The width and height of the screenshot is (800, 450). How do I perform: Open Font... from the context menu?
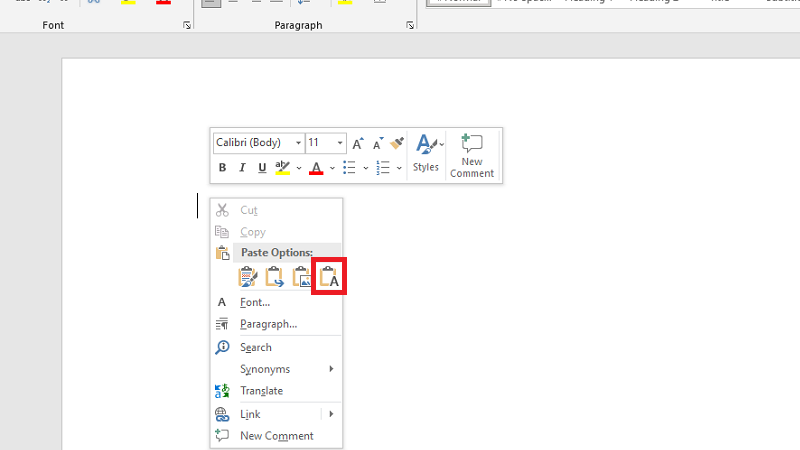[255, 302]
